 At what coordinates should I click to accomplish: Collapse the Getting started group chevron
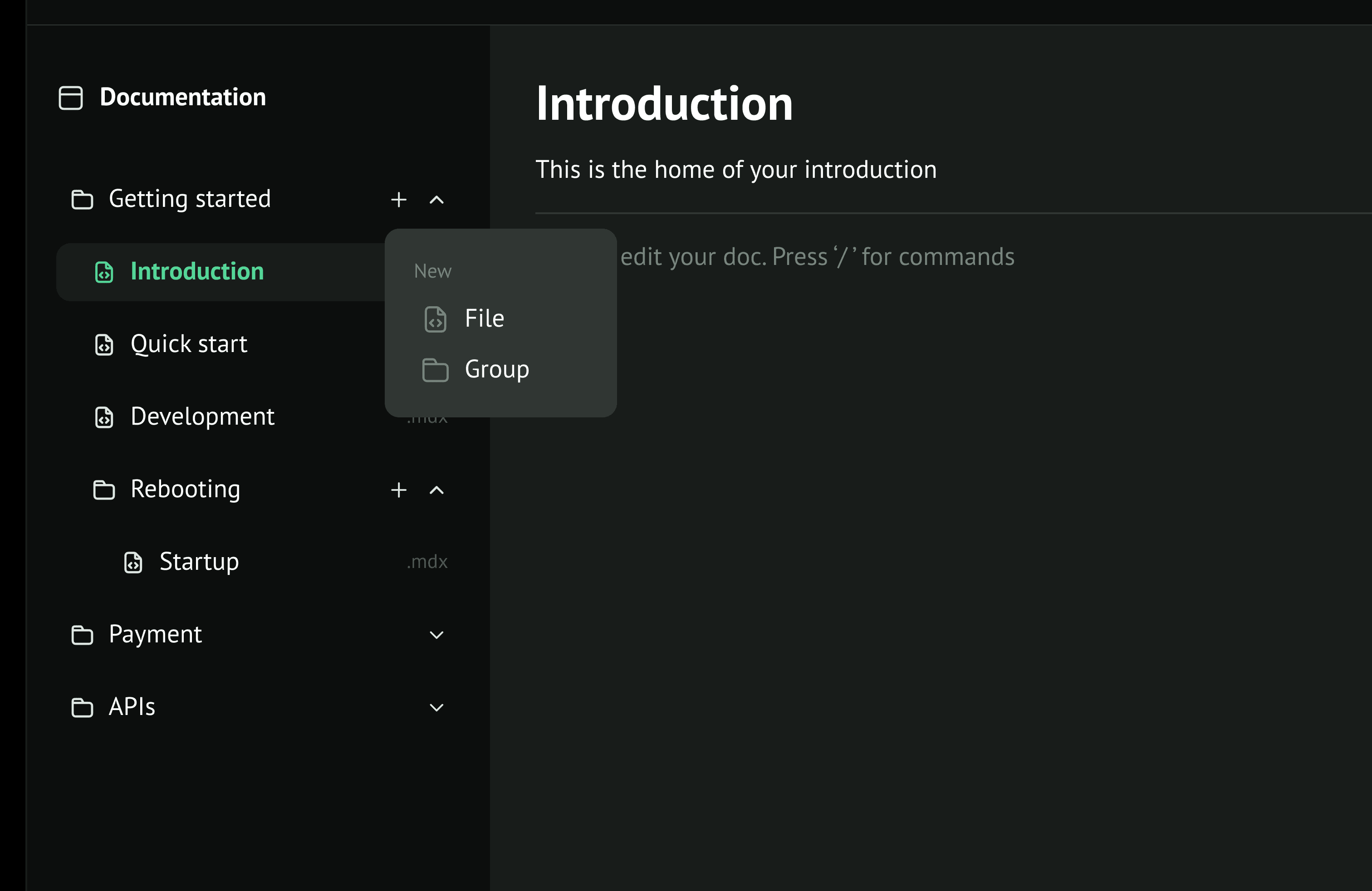coord(436,200)
